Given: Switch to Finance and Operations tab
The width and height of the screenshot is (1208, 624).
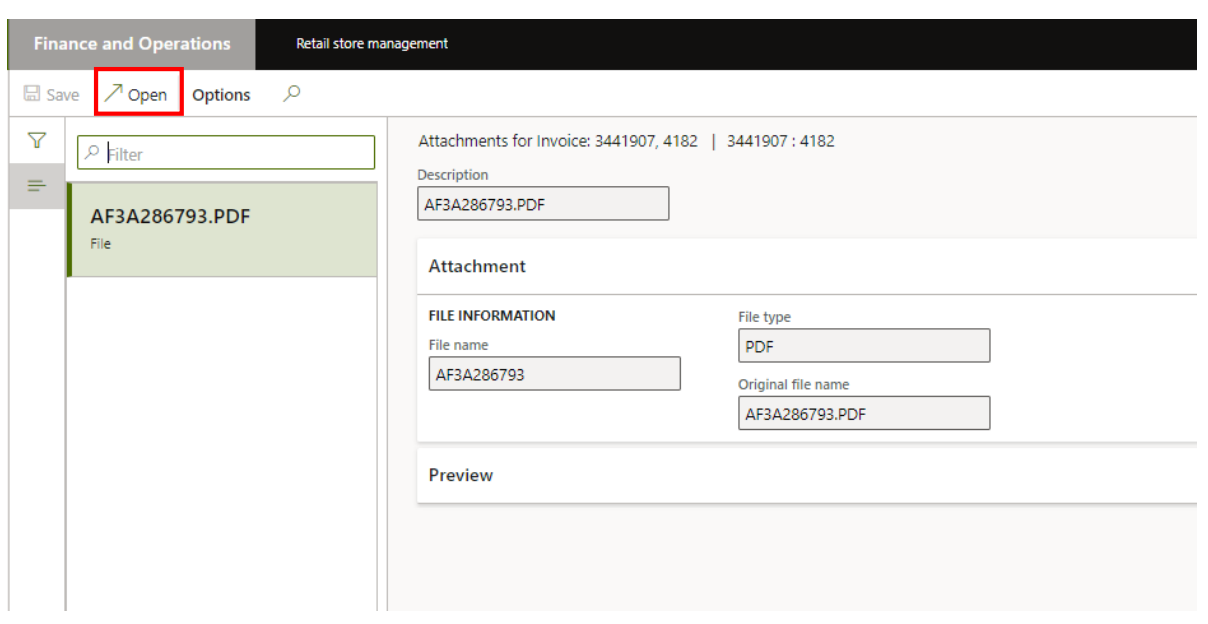Looking at the screenshot, I should 132,44.
